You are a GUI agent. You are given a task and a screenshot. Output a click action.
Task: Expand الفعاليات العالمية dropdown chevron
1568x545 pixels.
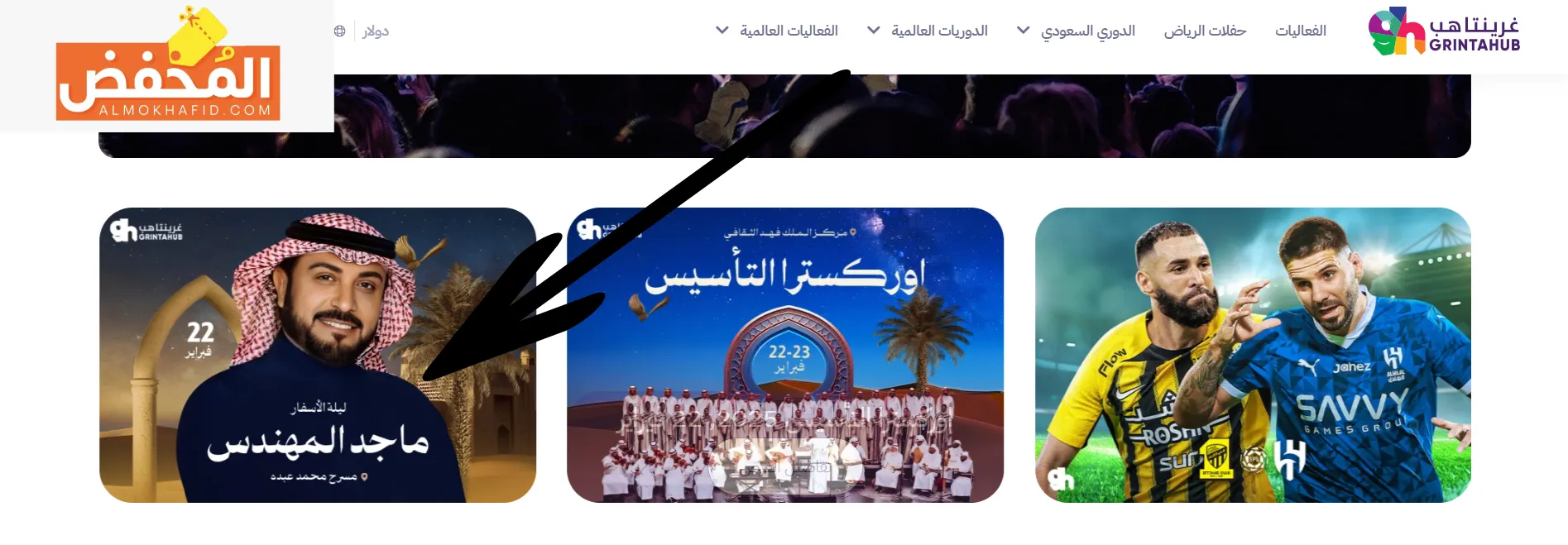pos(722,31)
